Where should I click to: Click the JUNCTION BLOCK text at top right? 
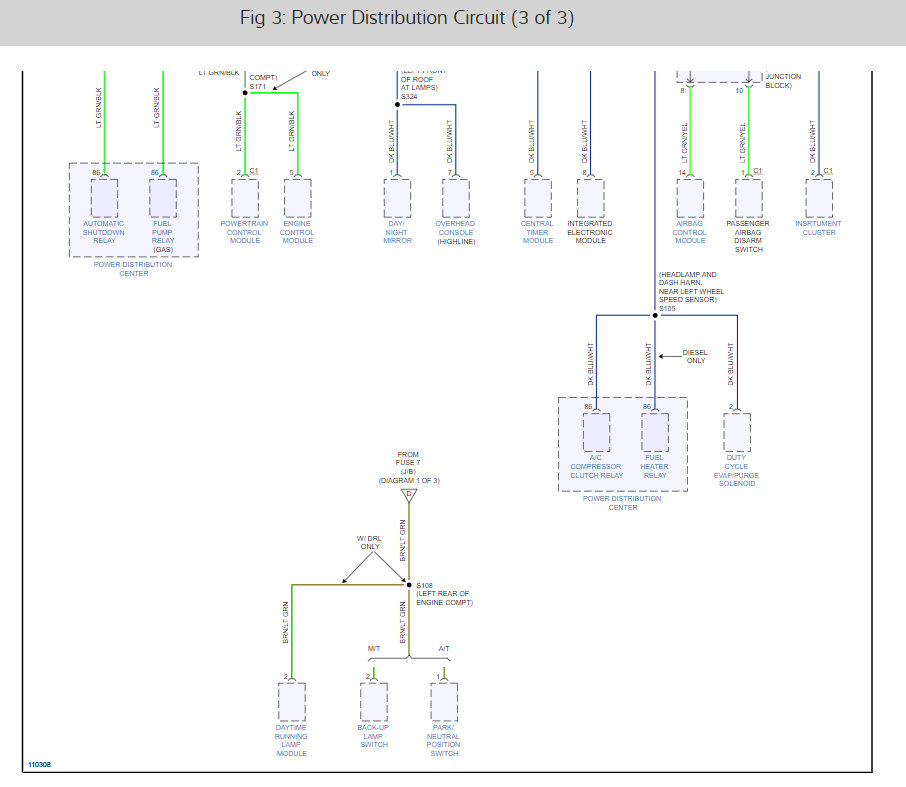coord(784,81)
